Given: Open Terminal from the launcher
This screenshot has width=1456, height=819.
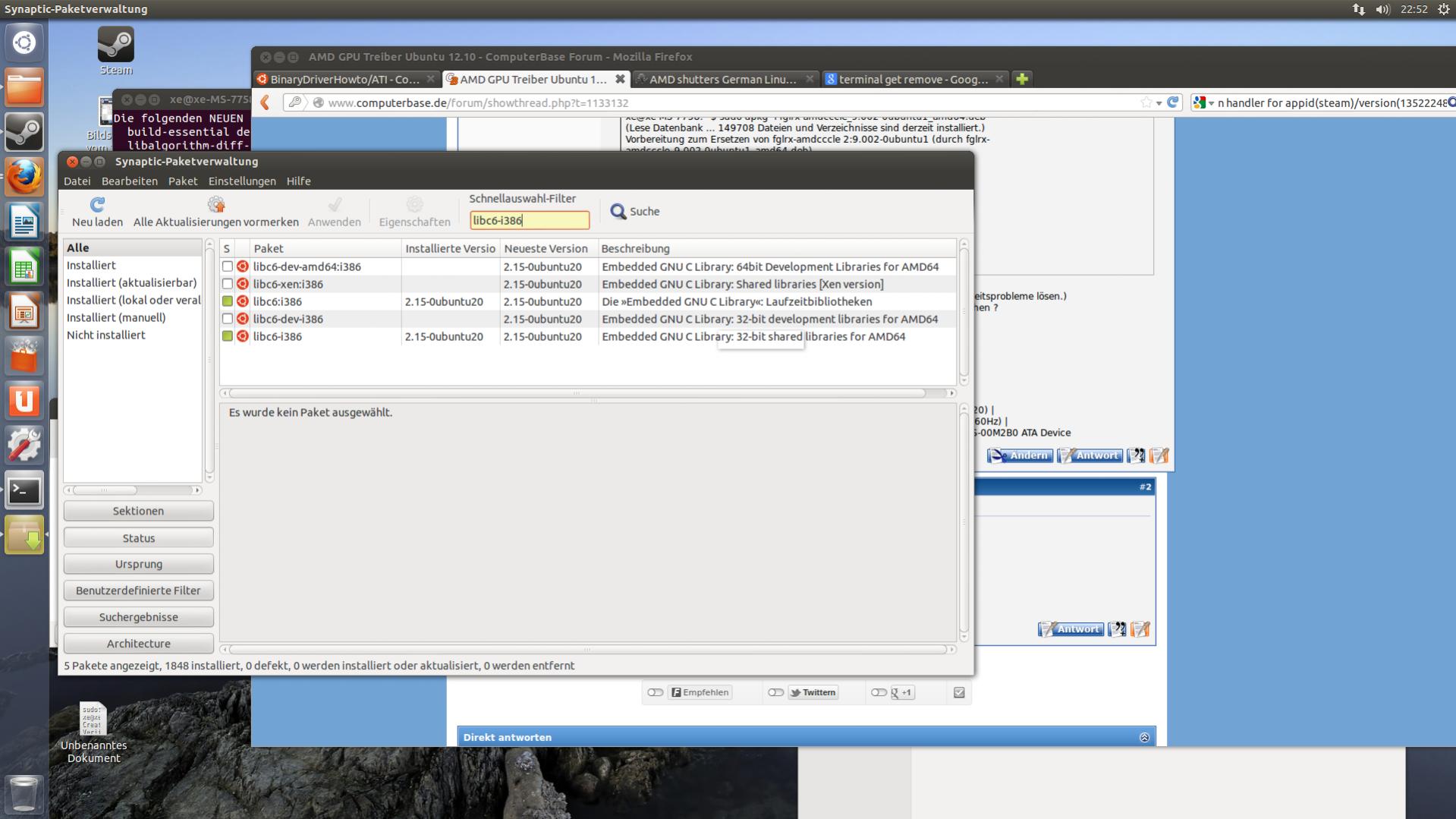Looking at the screenshot, I should [x=24, y=490].
